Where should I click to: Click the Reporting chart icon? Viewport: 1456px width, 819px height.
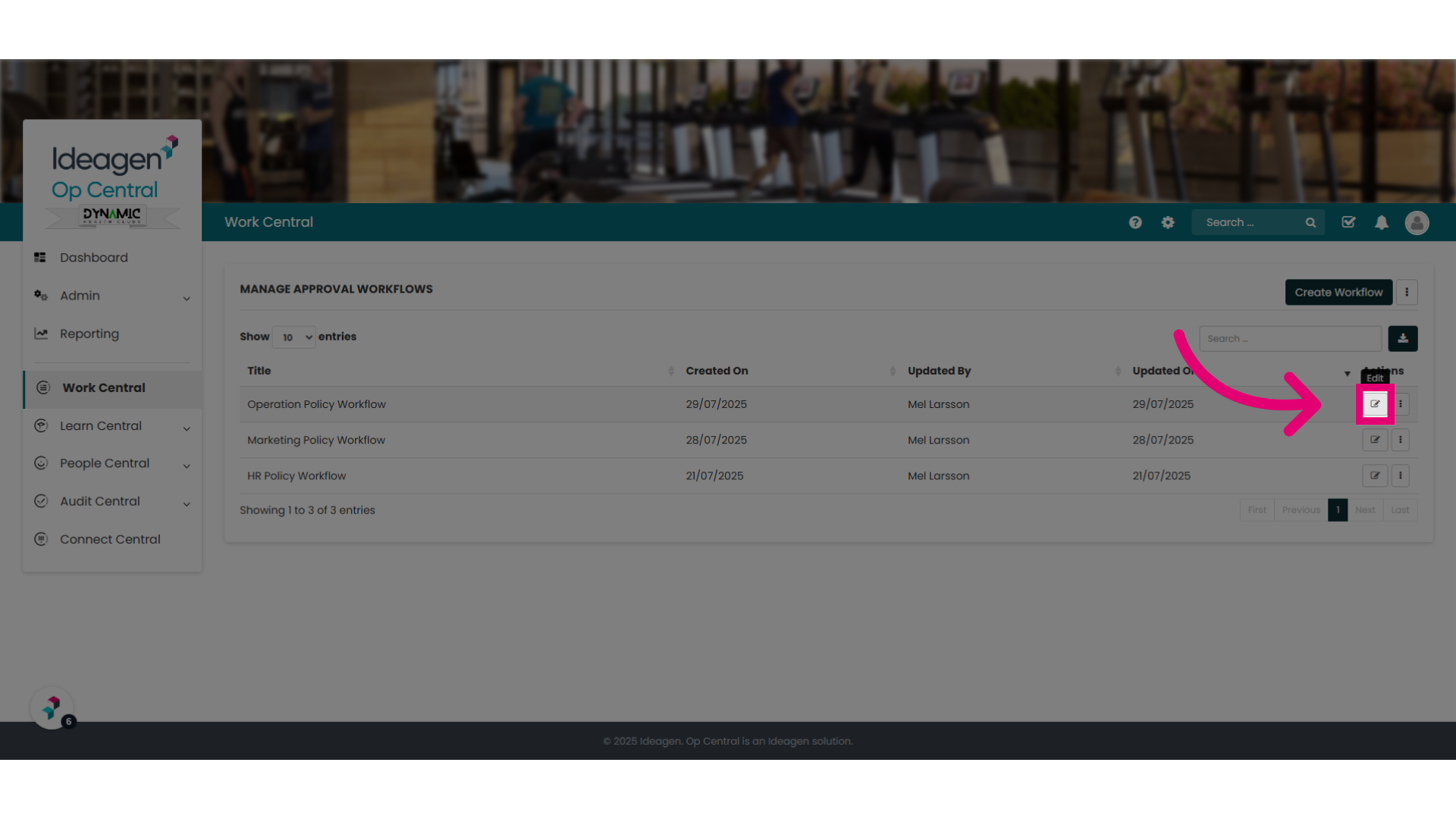tap(41, 334)
